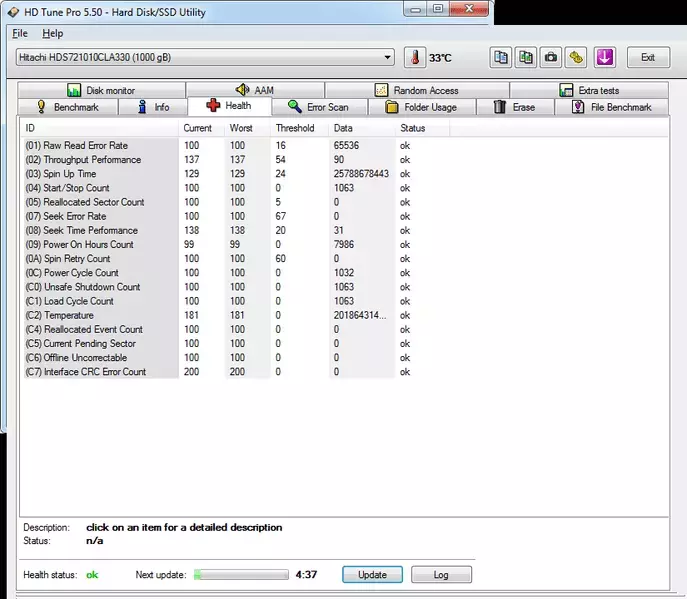Open the File menu
Image resolution: width=687 pixels, height=599 pixels.
pyautogui.click(x=20, y=33)
